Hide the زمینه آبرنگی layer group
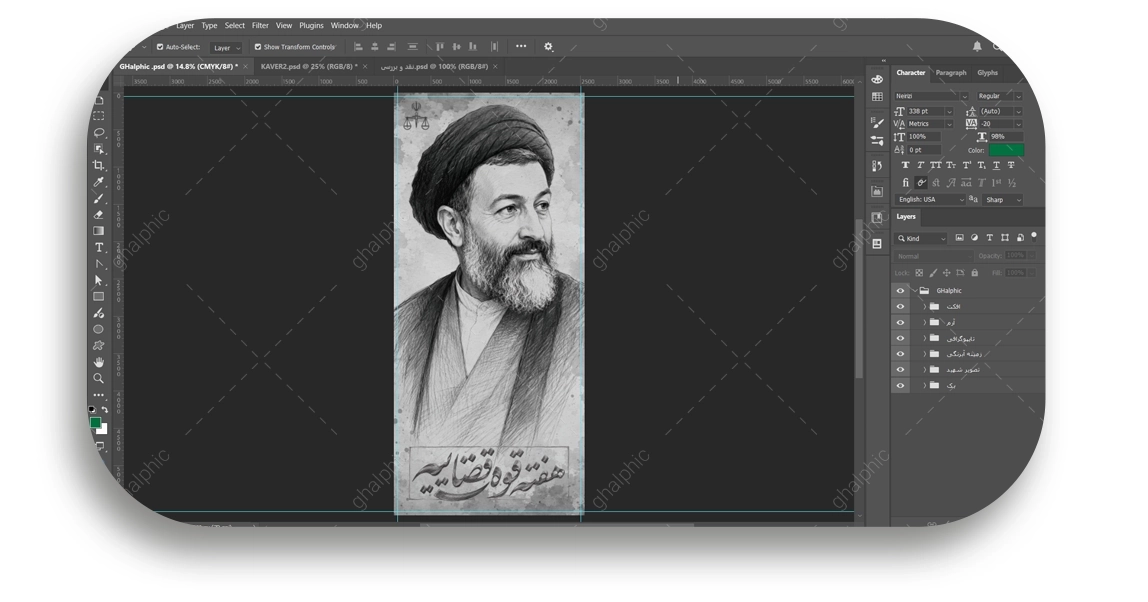Screen dimensions: 1148x602 click(901, 354)
